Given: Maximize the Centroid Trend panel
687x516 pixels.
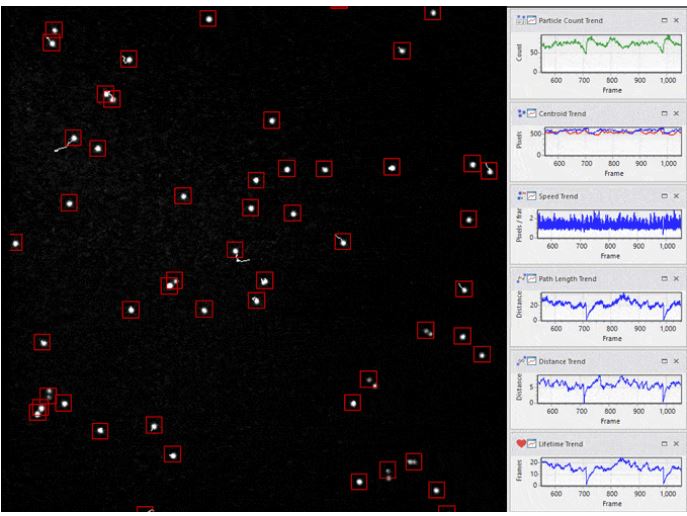Looking at the screenshot, I should (663, 113).
